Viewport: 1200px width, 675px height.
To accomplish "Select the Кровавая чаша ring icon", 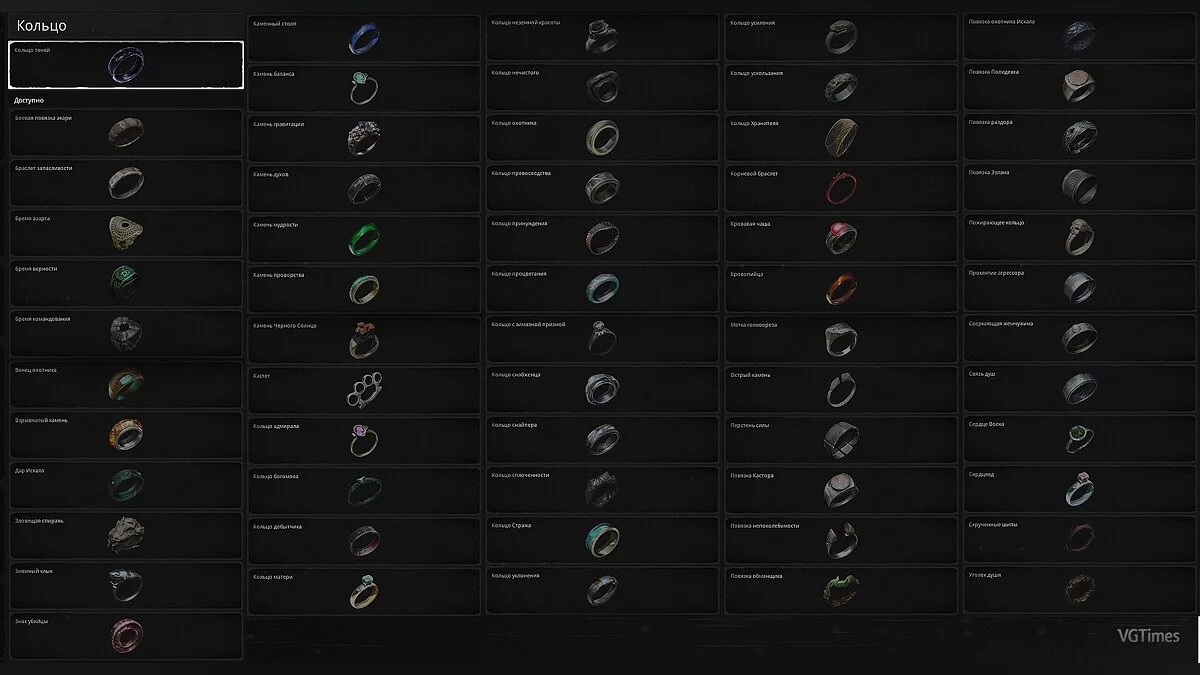I will [x=841, y=238].
